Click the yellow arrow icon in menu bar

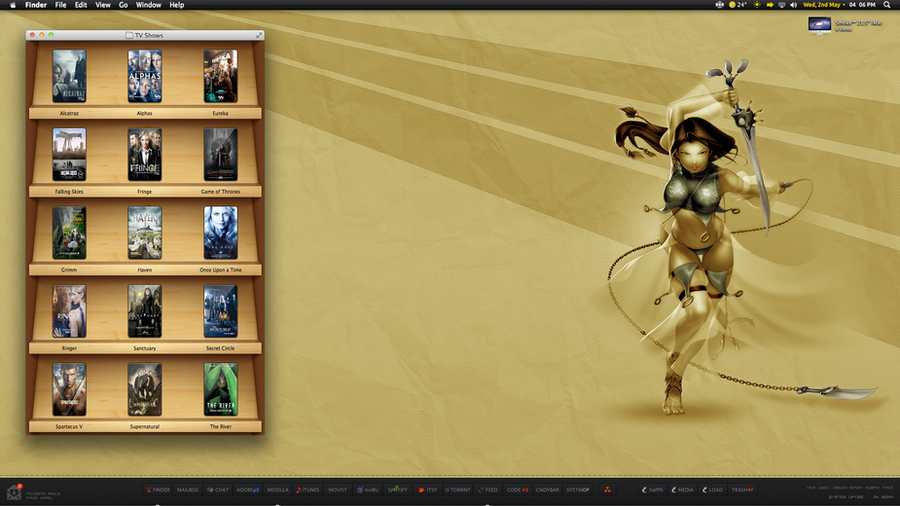770,5
